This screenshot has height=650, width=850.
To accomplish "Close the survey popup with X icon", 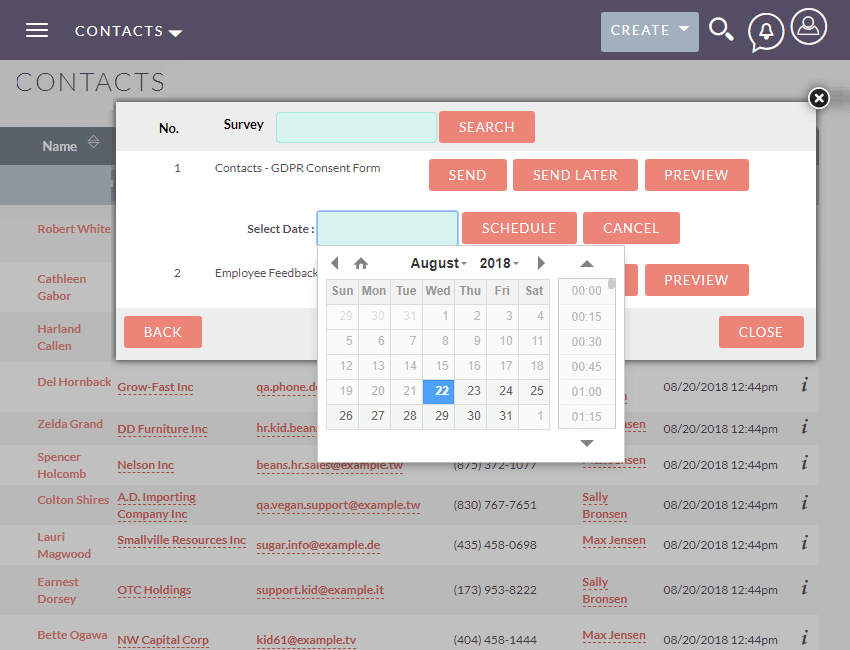I will (x=819, y=98).
